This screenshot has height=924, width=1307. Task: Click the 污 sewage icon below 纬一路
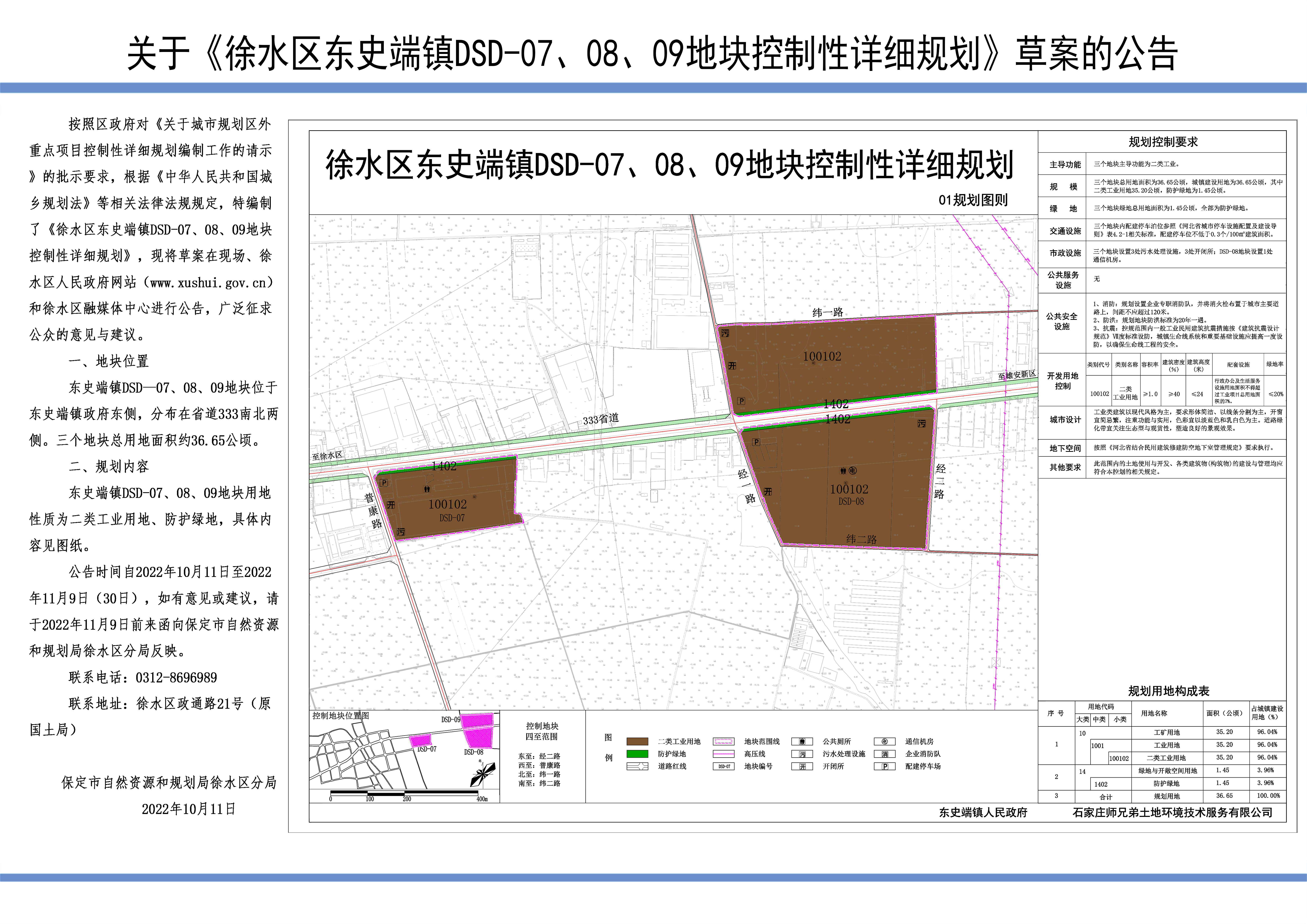pyautogui.click(x=725, y=333)
